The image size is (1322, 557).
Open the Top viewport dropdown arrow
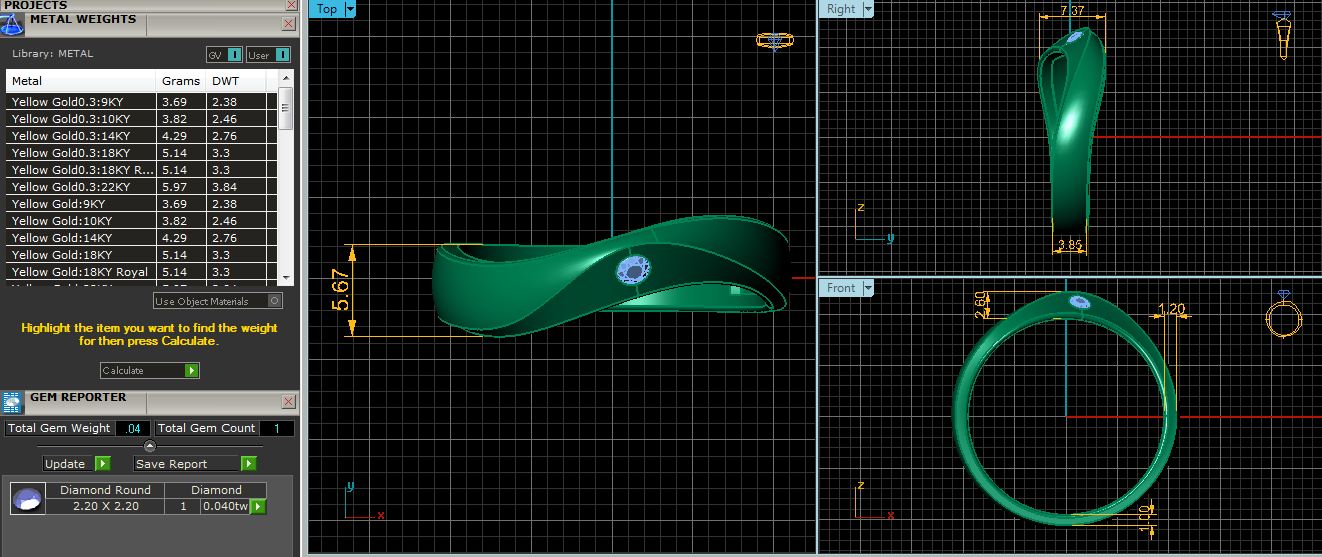tap(350, 9)
